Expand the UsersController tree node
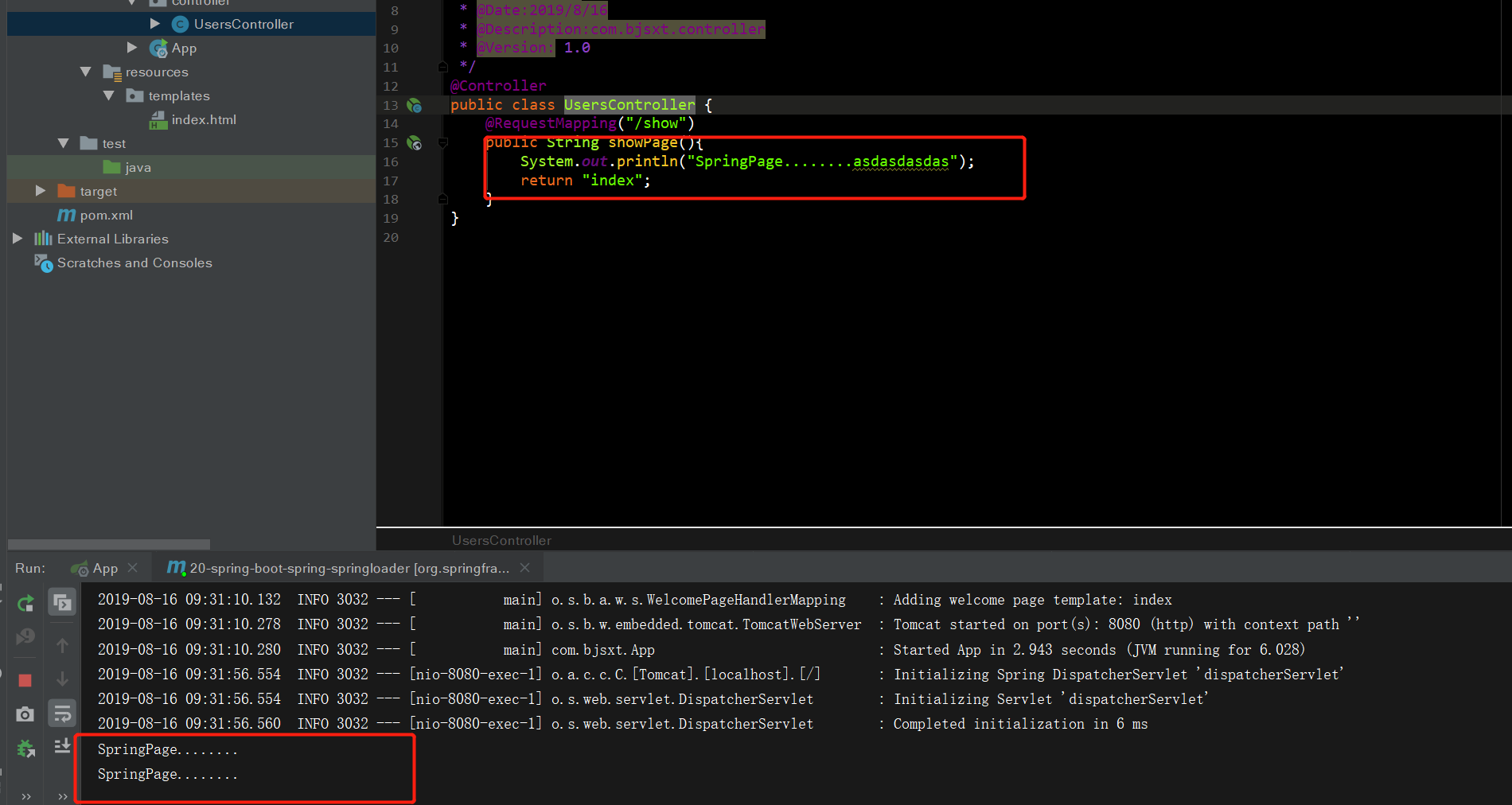 pos(155,24)
